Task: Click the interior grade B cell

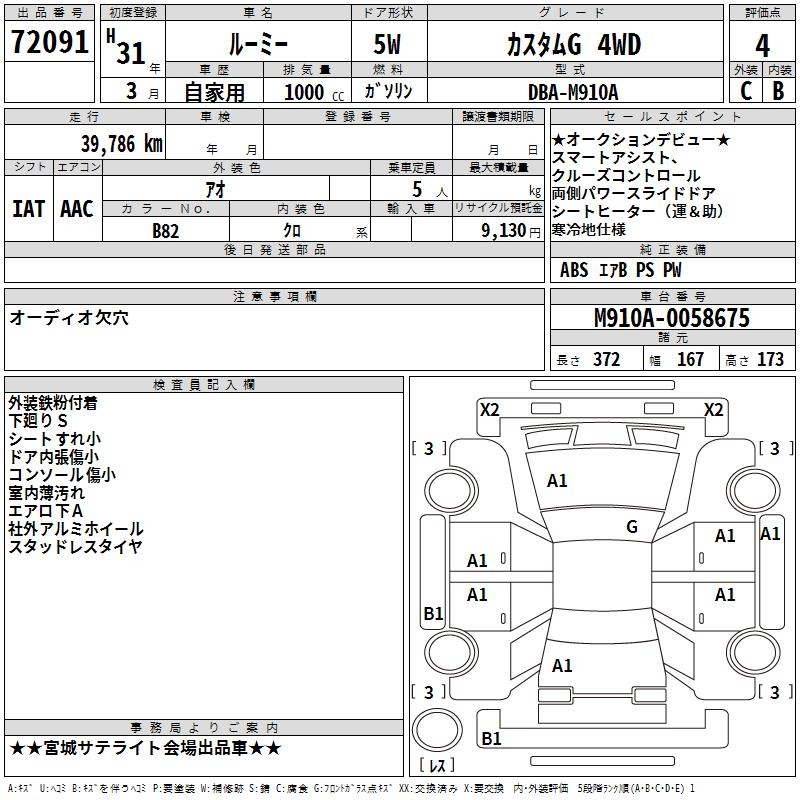Action: pos(779,91)
